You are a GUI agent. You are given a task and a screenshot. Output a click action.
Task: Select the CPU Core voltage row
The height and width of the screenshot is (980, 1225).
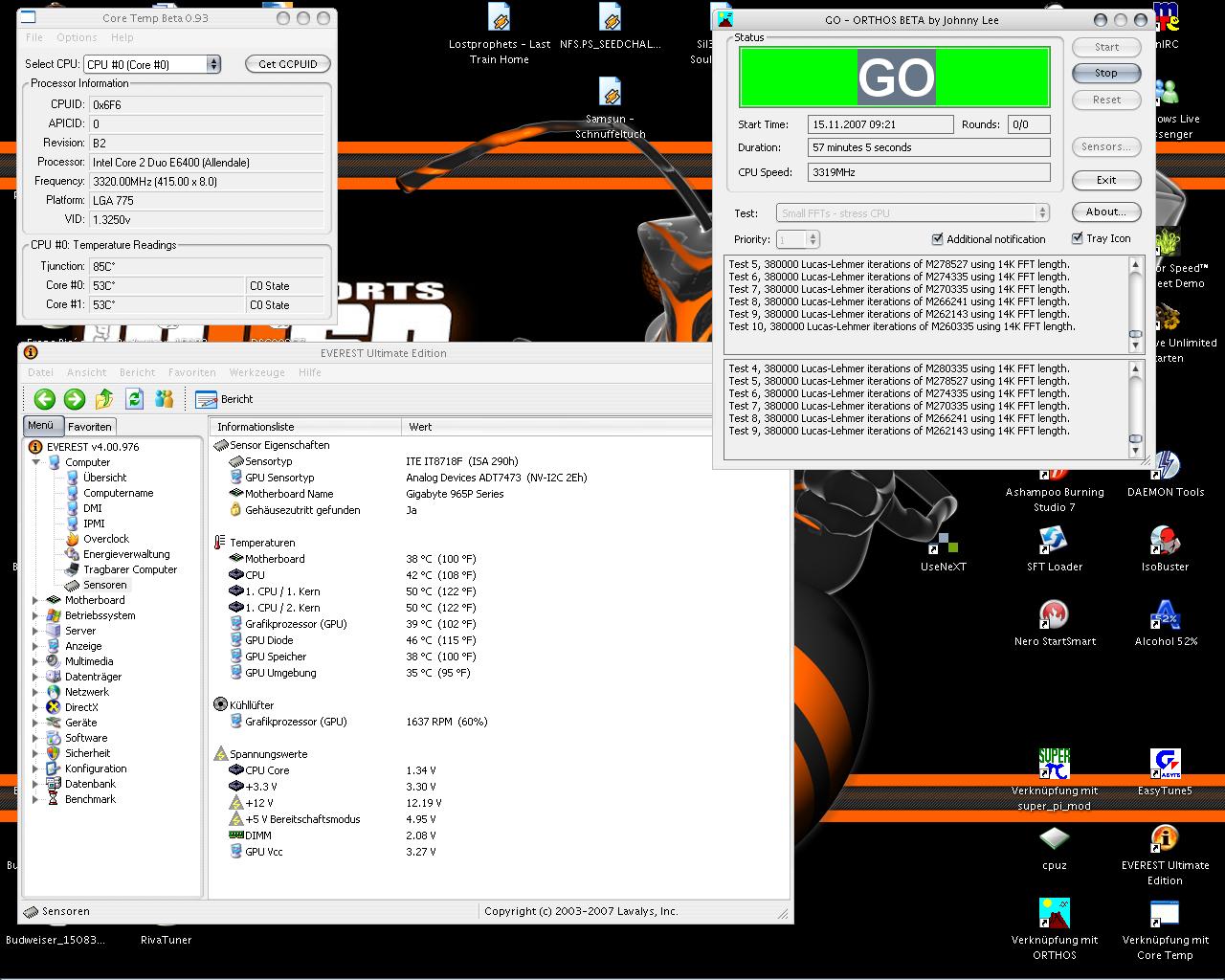click(332, 770)
